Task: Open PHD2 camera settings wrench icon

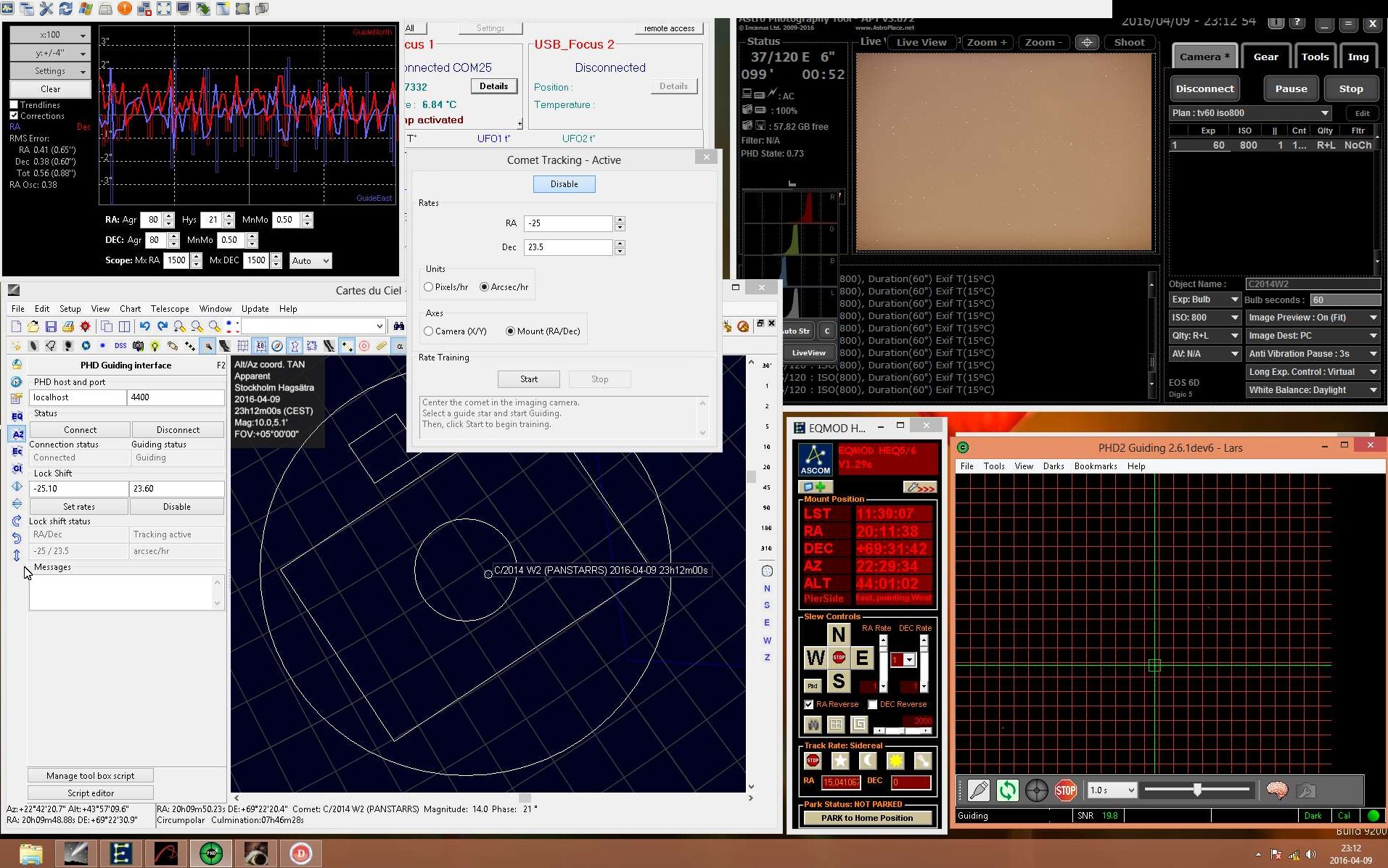Action: click(x=1305, y=790)
